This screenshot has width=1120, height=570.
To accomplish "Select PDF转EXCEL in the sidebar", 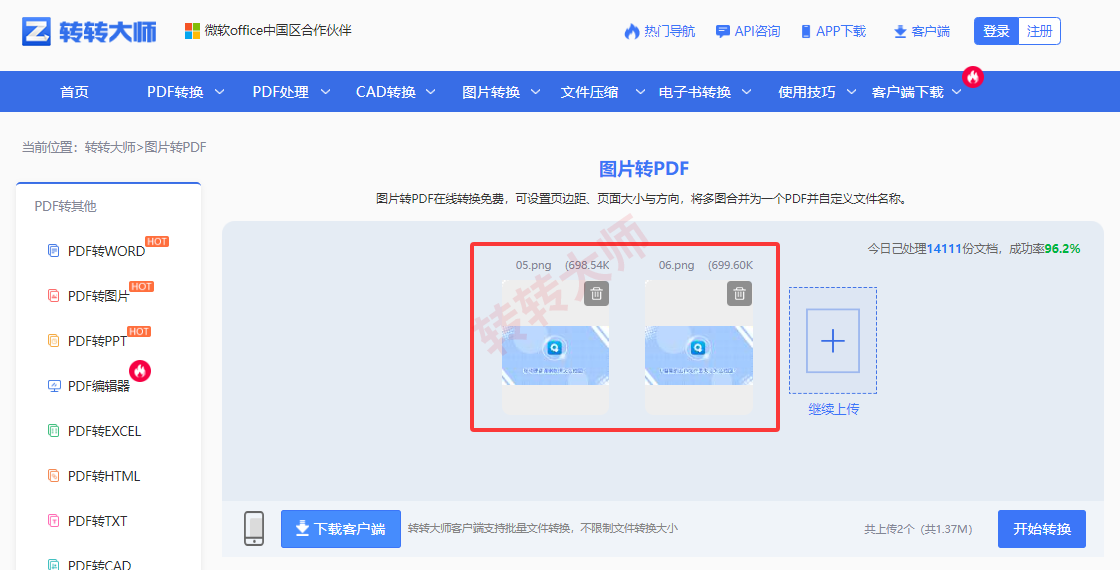I will [x=104, y=431].
